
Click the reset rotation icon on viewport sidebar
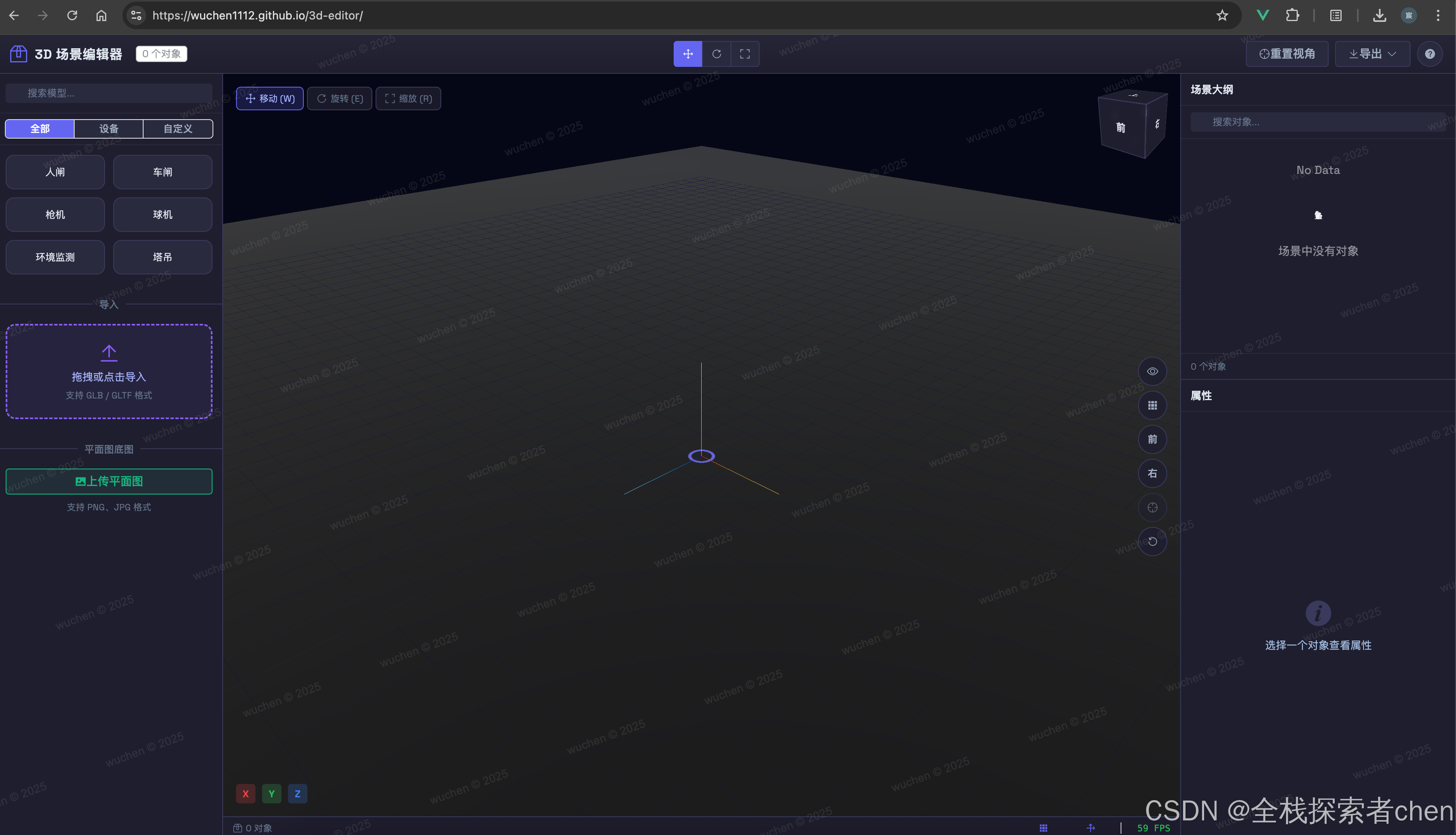click(1153, 542)
